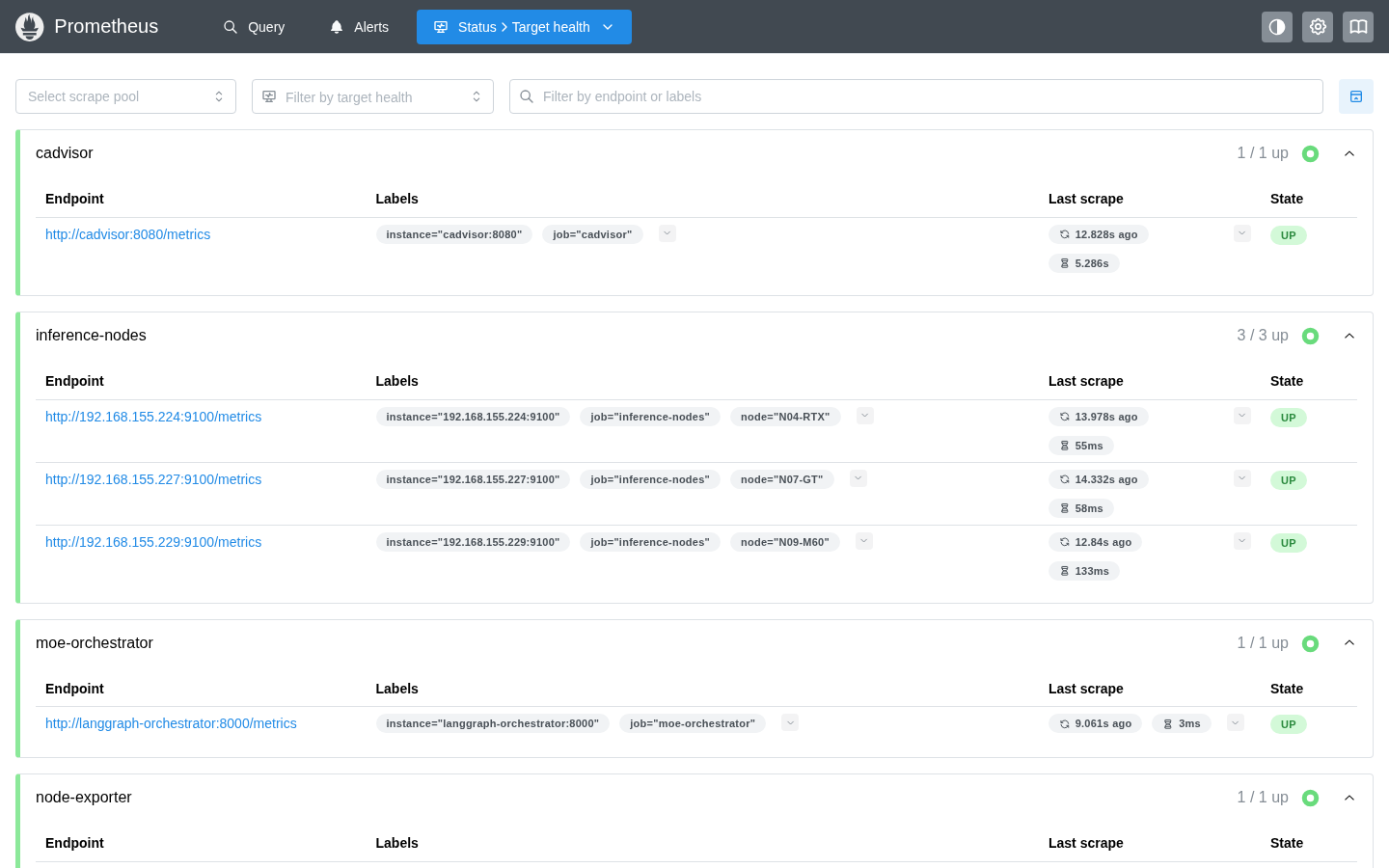Screen dimensions: 1389x868
Task: Click the "3ms" scrape duration badge
Action: (x=1182, y=723)
